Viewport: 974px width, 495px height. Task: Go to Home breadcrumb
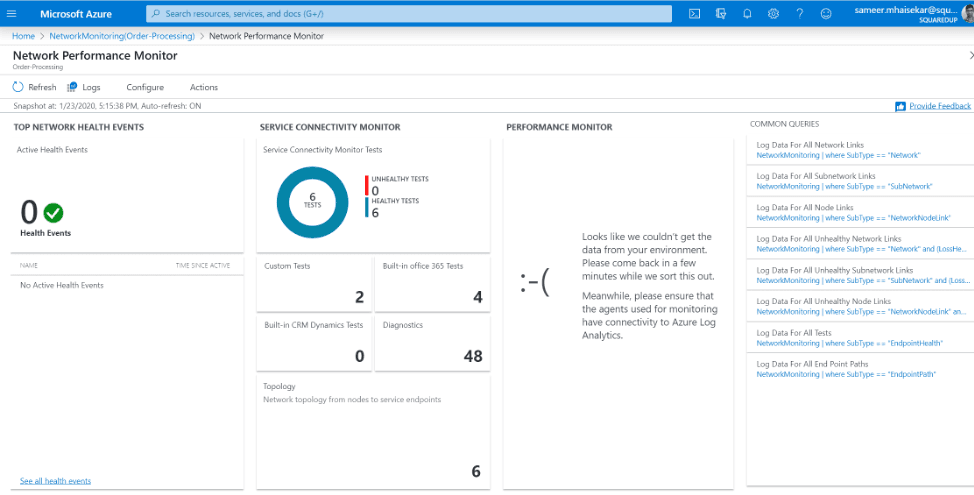(x=23, y=35)
